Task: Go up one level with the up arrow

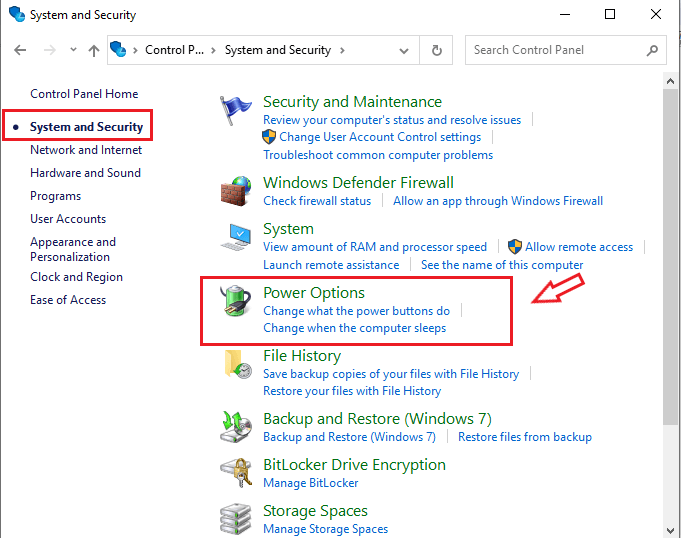Action: coord(93,51)
